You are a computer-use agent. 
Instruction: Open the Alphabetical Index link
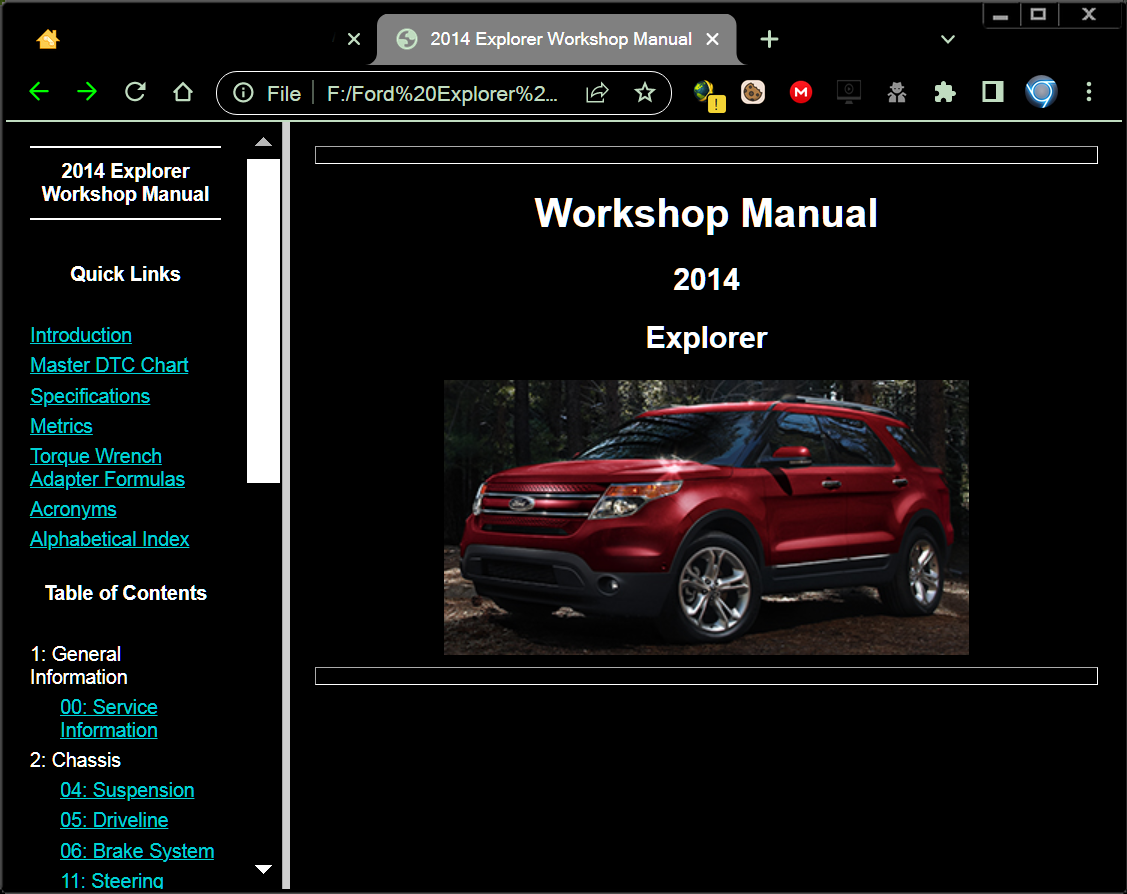point(109,540)
